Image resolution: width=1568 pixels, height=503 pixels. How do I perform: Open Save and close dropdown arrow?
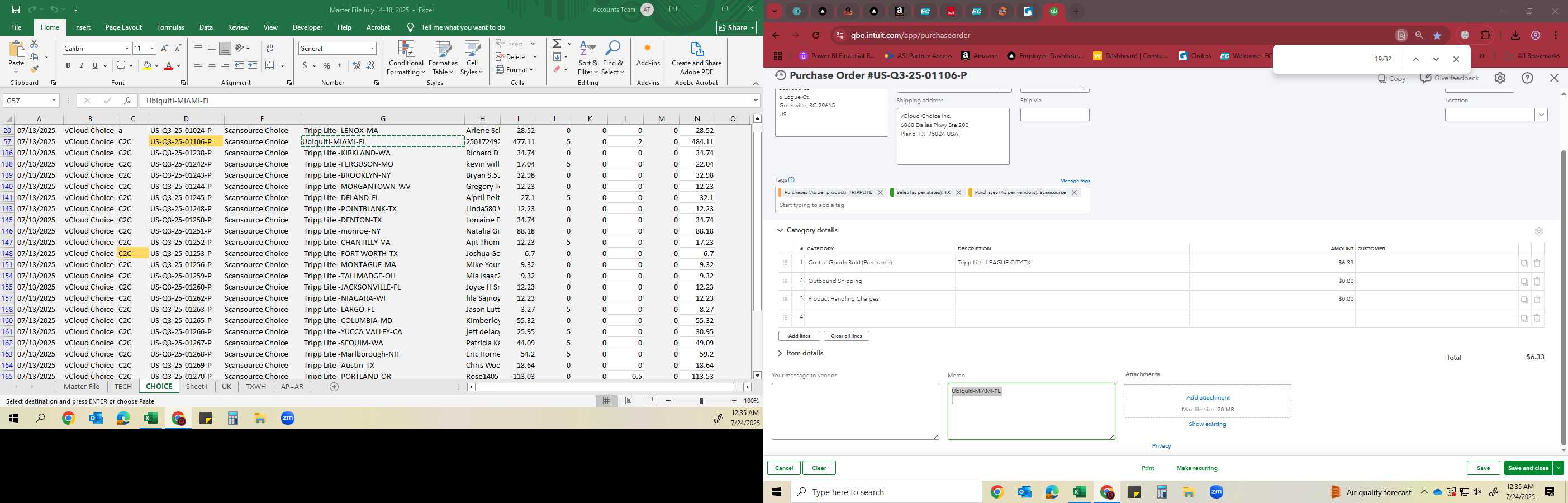click(x=1557, y=468)
